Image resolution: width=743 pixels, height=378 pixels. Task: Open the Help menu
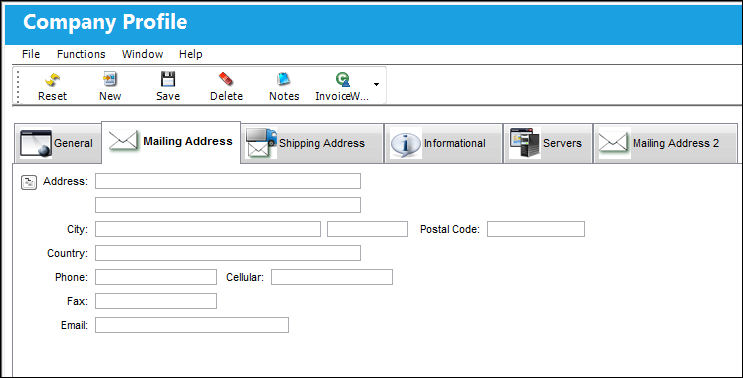tap(190, 54)
